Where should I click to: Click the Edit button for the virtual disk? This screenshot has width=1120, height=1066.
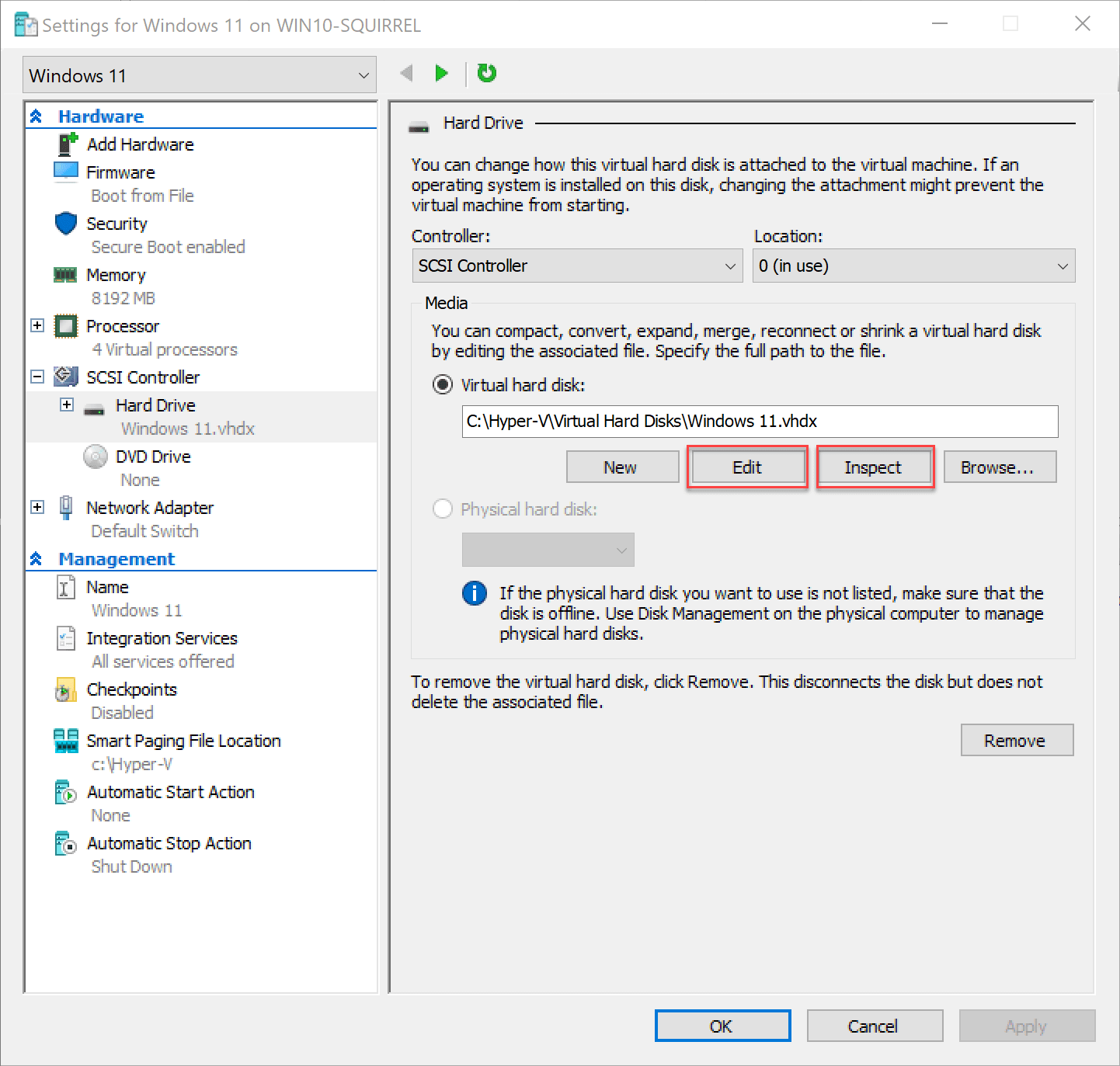tap(746, 467)
